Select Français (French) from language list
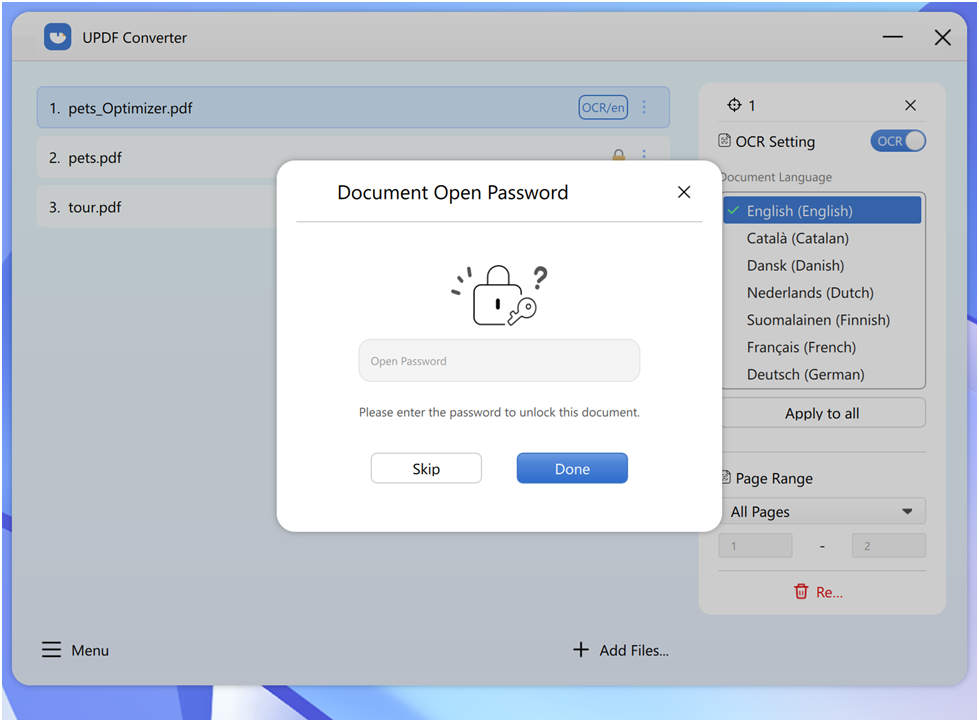The width and height of the screenshot is (979, 722). [x=801, y=347]
